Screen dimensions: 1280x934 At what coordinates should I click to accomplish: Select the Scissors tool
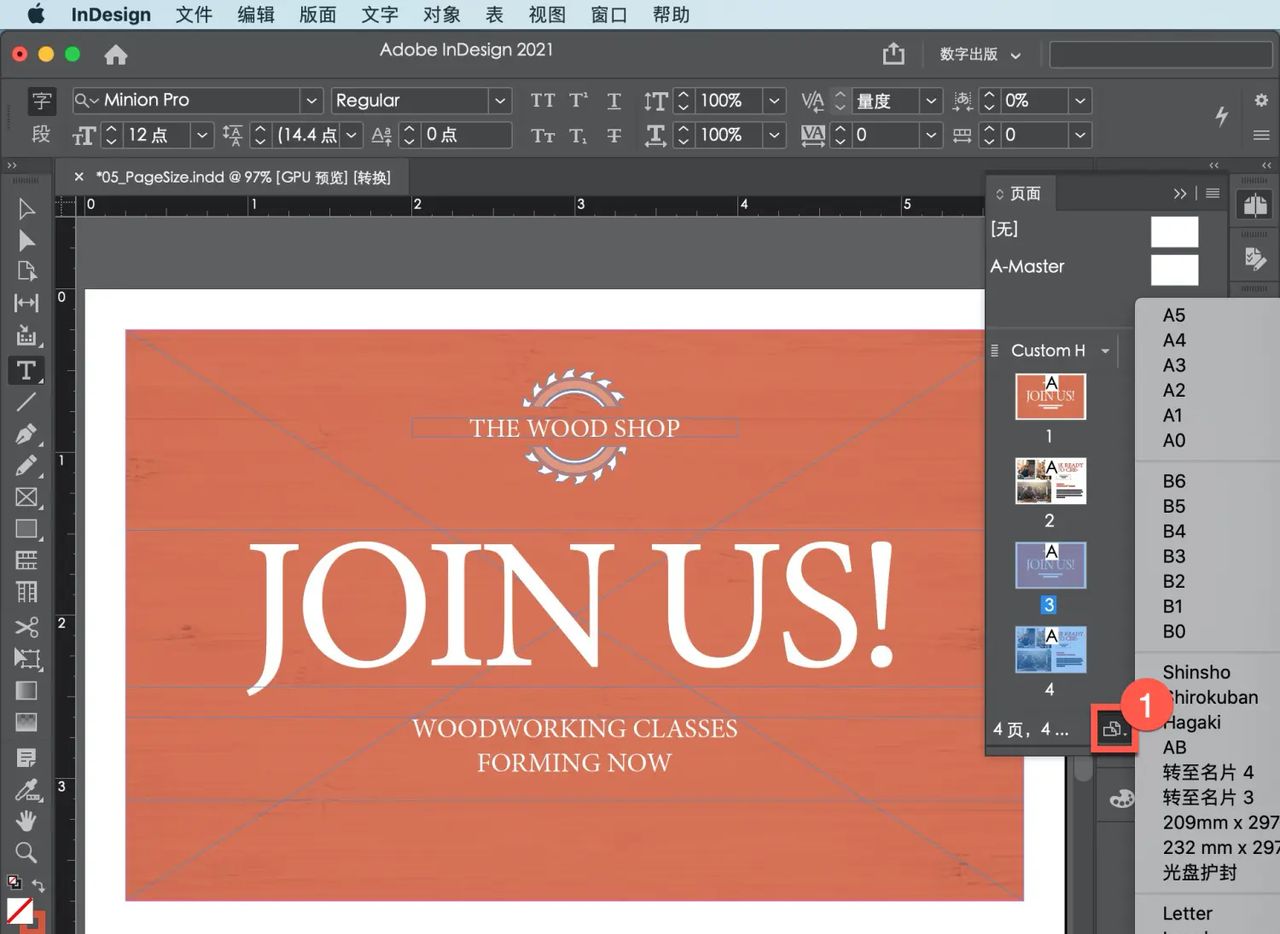point(27,627)
